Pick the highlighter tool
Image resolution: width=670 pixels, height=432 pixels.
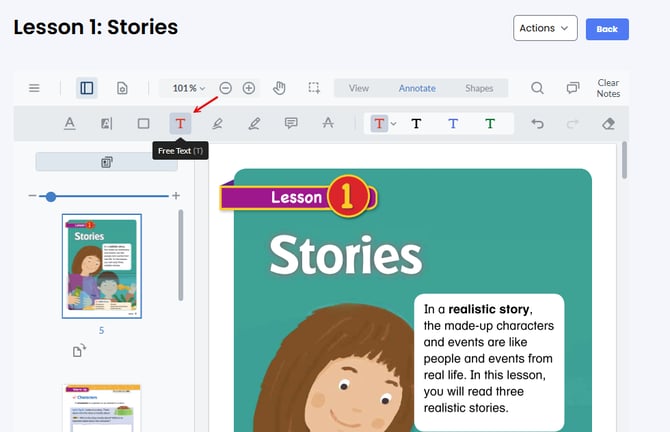[217, 124]
